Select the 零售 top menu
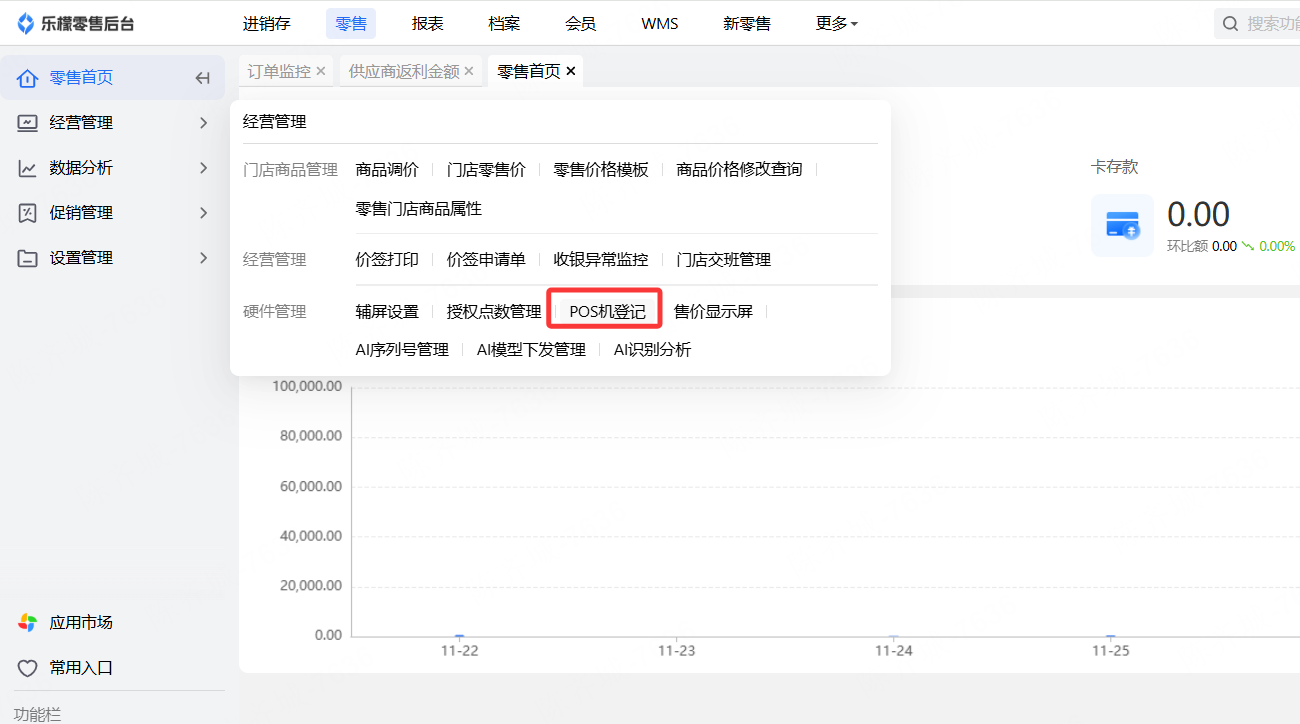 (351, 23)
